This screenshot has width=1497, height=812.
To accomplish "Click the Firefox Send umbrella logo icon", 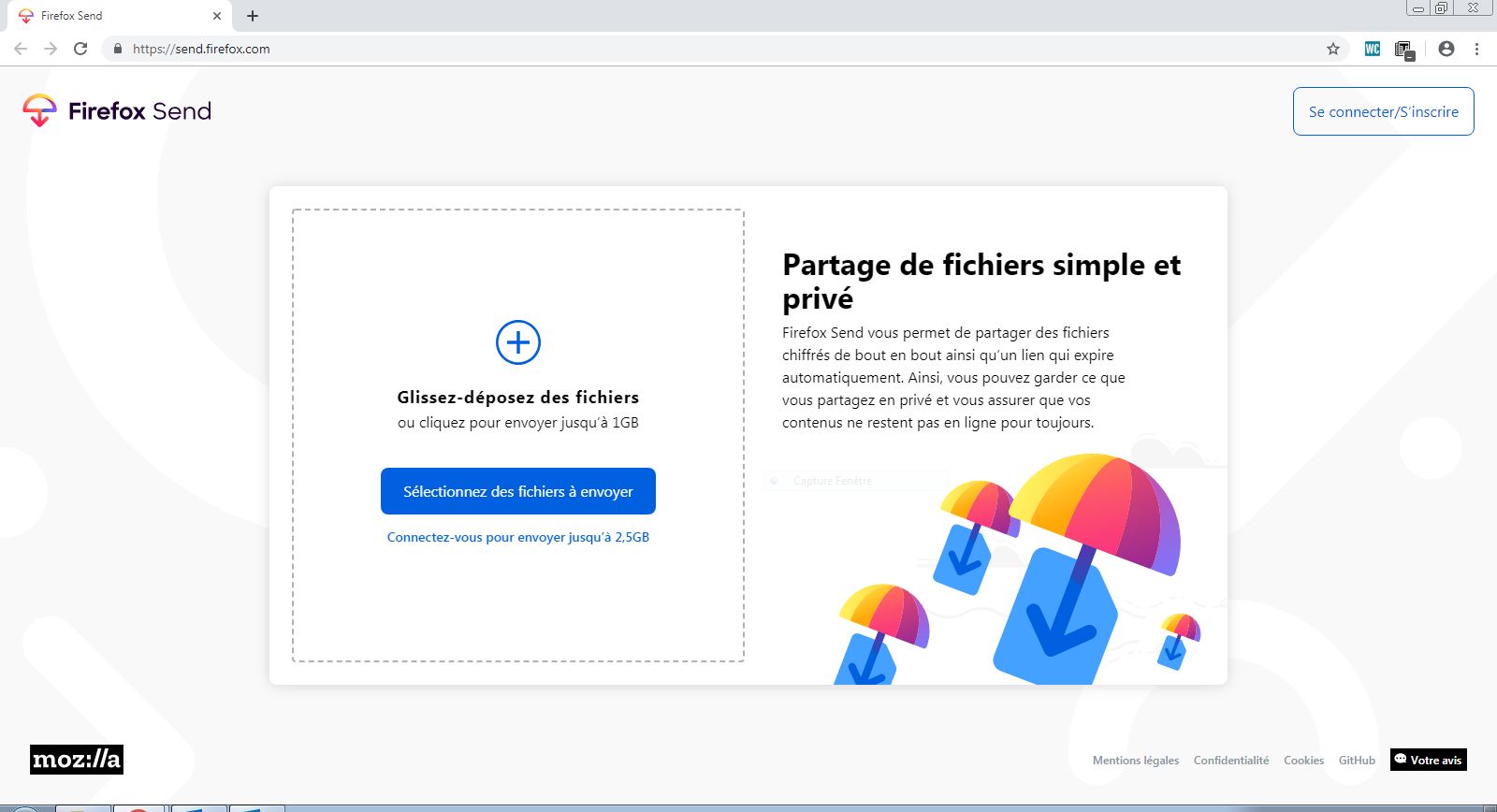I will point(39,110).
